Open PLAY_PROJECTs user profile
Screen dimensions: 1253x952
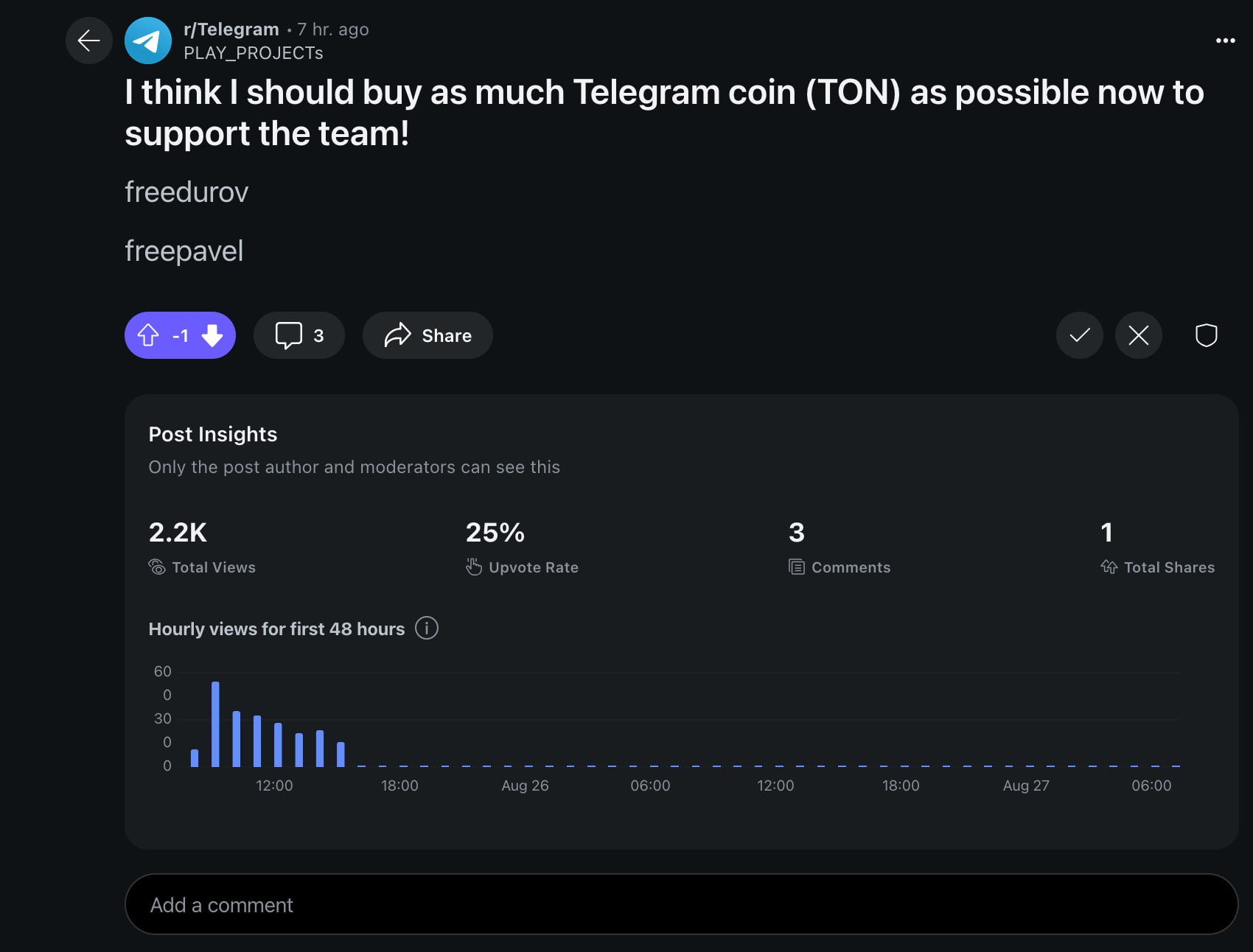253,53
